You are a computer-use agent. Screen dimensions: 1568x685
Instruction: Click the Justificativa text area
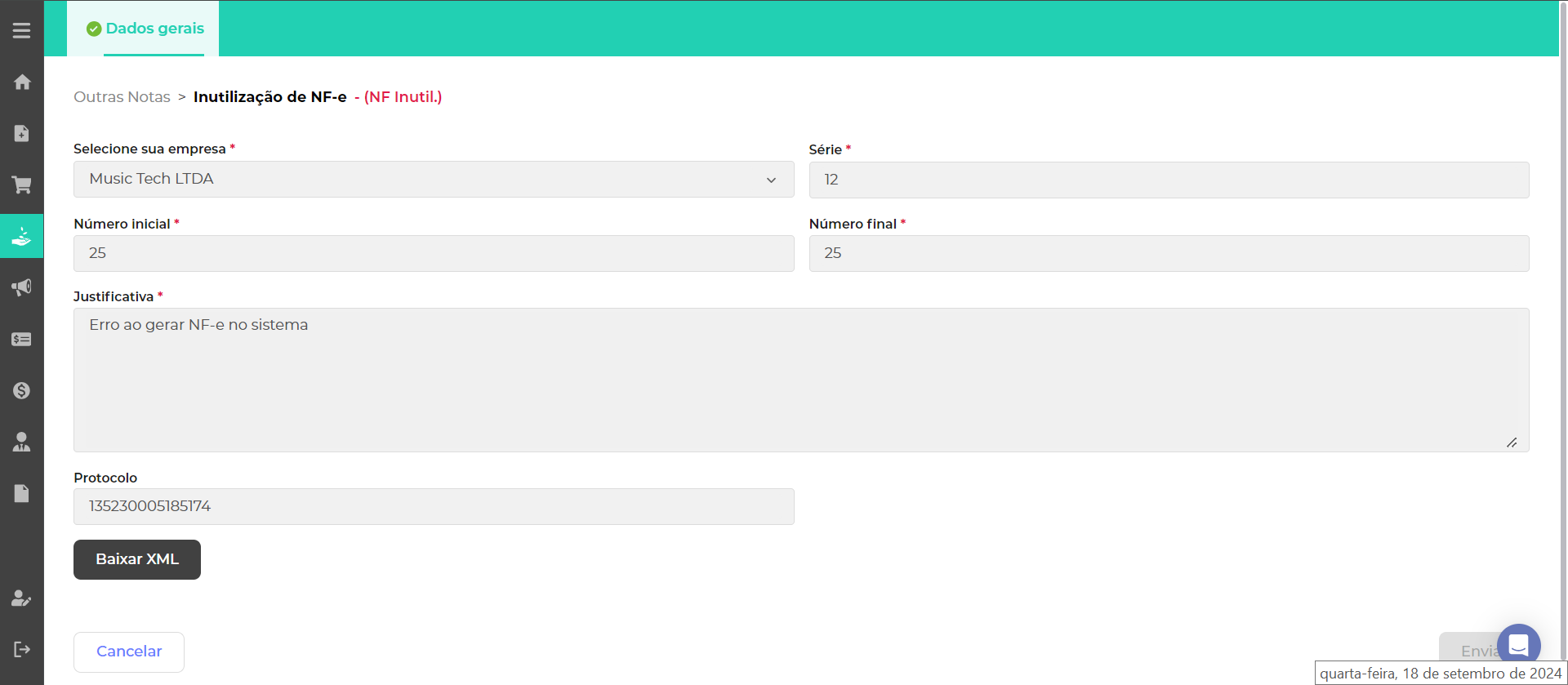coord(800,380)
